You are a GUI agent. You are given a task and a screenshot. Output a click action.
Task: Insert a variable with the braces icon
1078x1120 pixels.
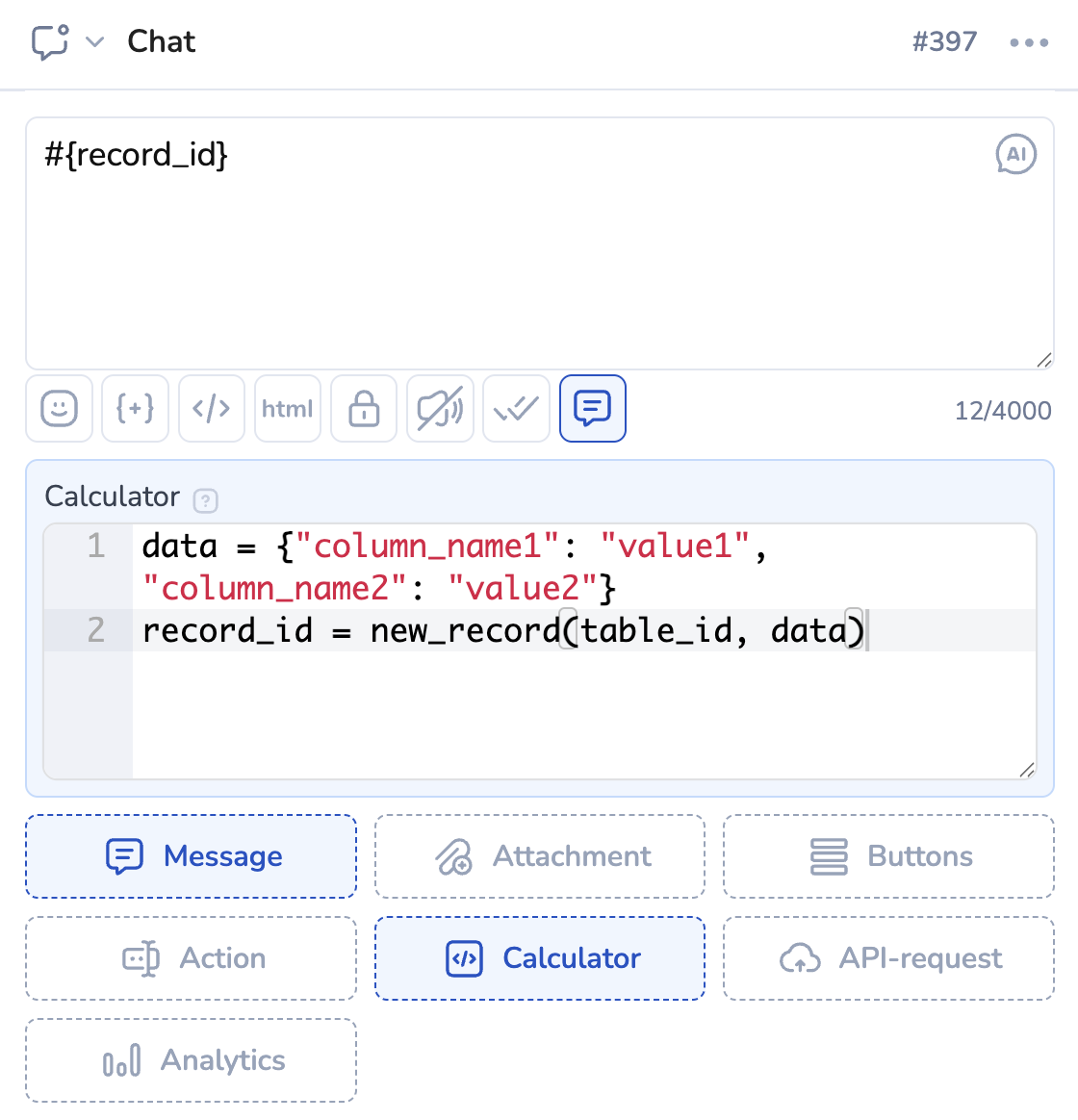point(135,409)
